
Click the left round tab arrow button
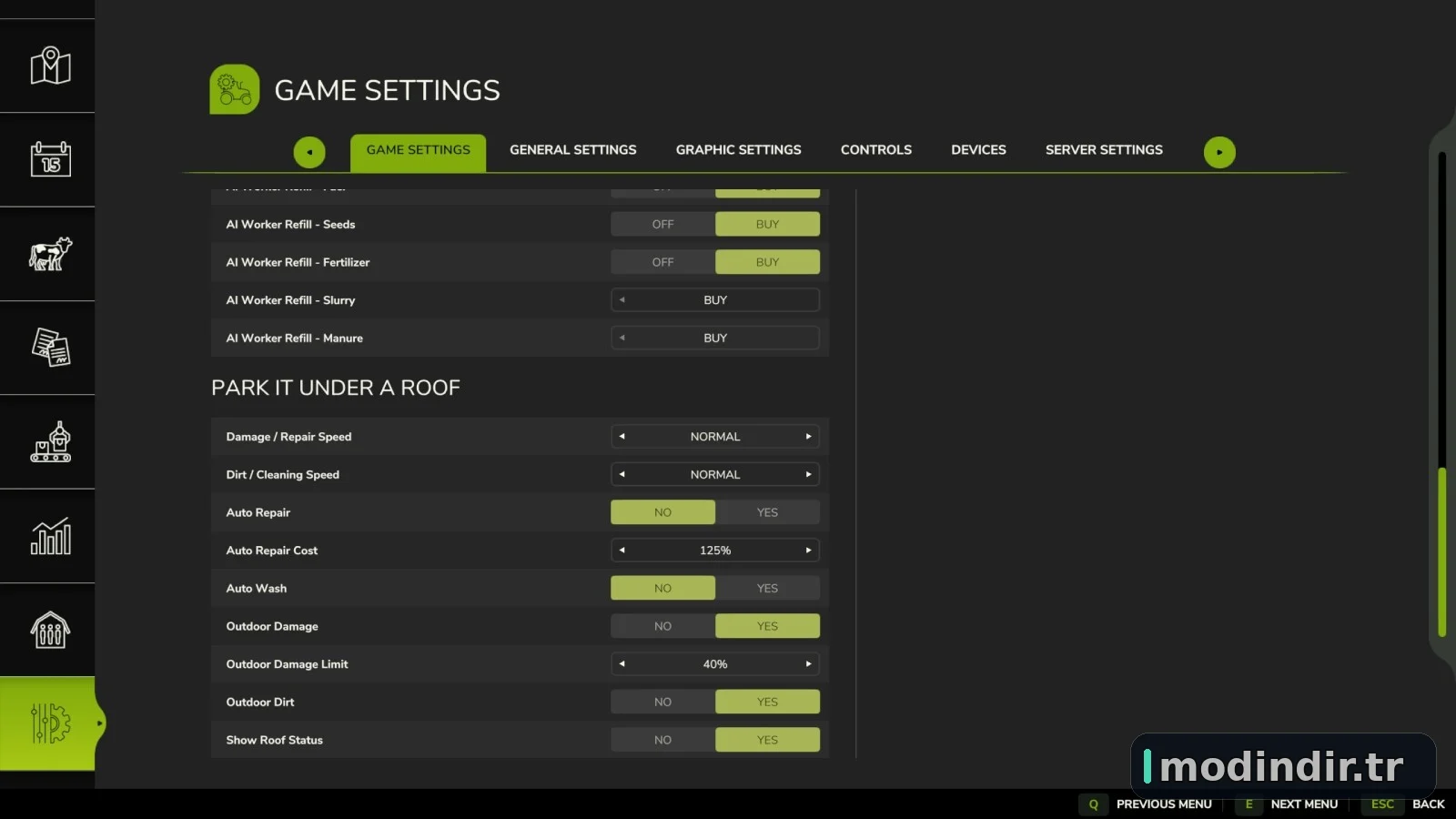click(309, 152)
